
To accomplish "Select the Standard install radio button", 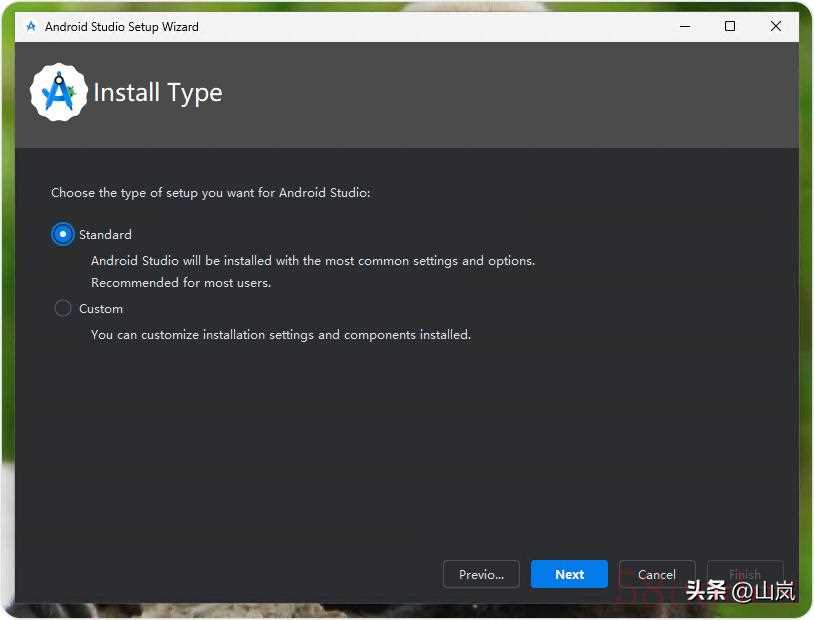I will tap(63, 234).
